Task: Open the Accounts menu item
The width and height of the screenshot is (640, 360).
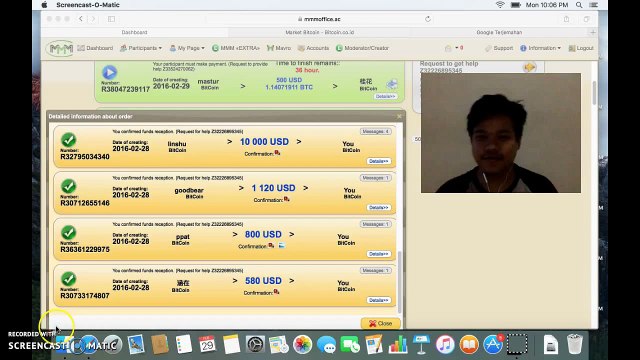Action: coord(313,48)
